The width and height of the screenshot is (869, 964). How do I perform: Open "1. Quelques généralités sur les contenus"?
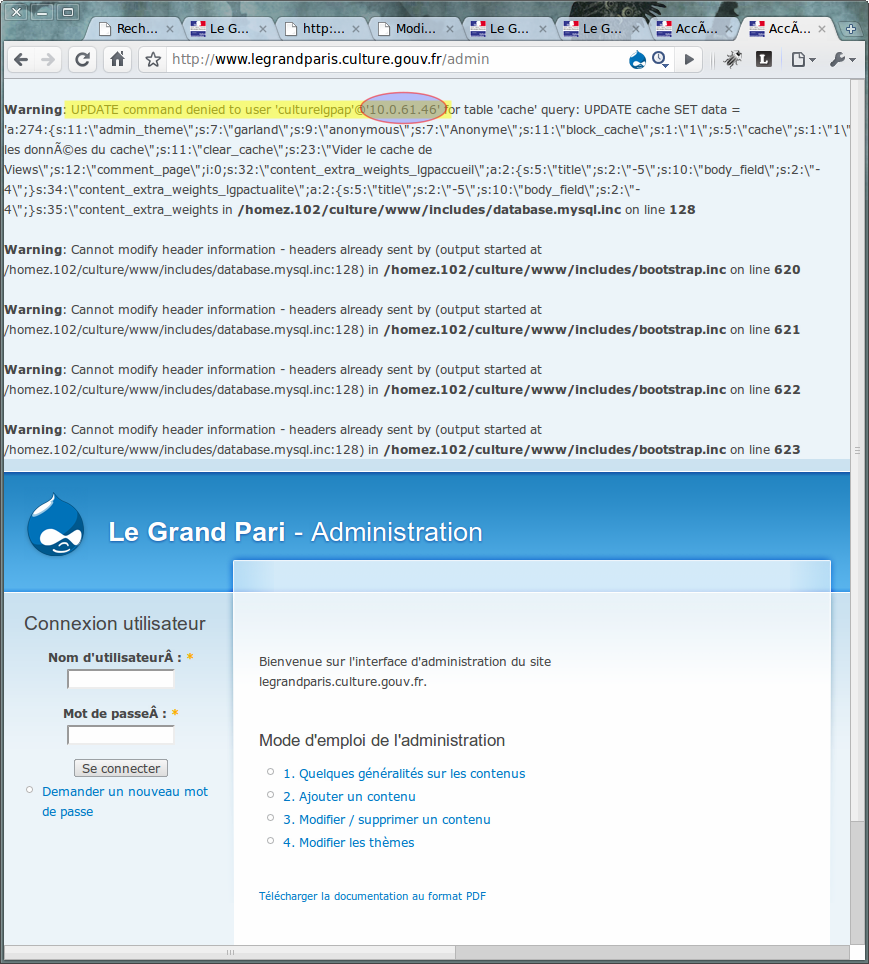coord(404,773)
